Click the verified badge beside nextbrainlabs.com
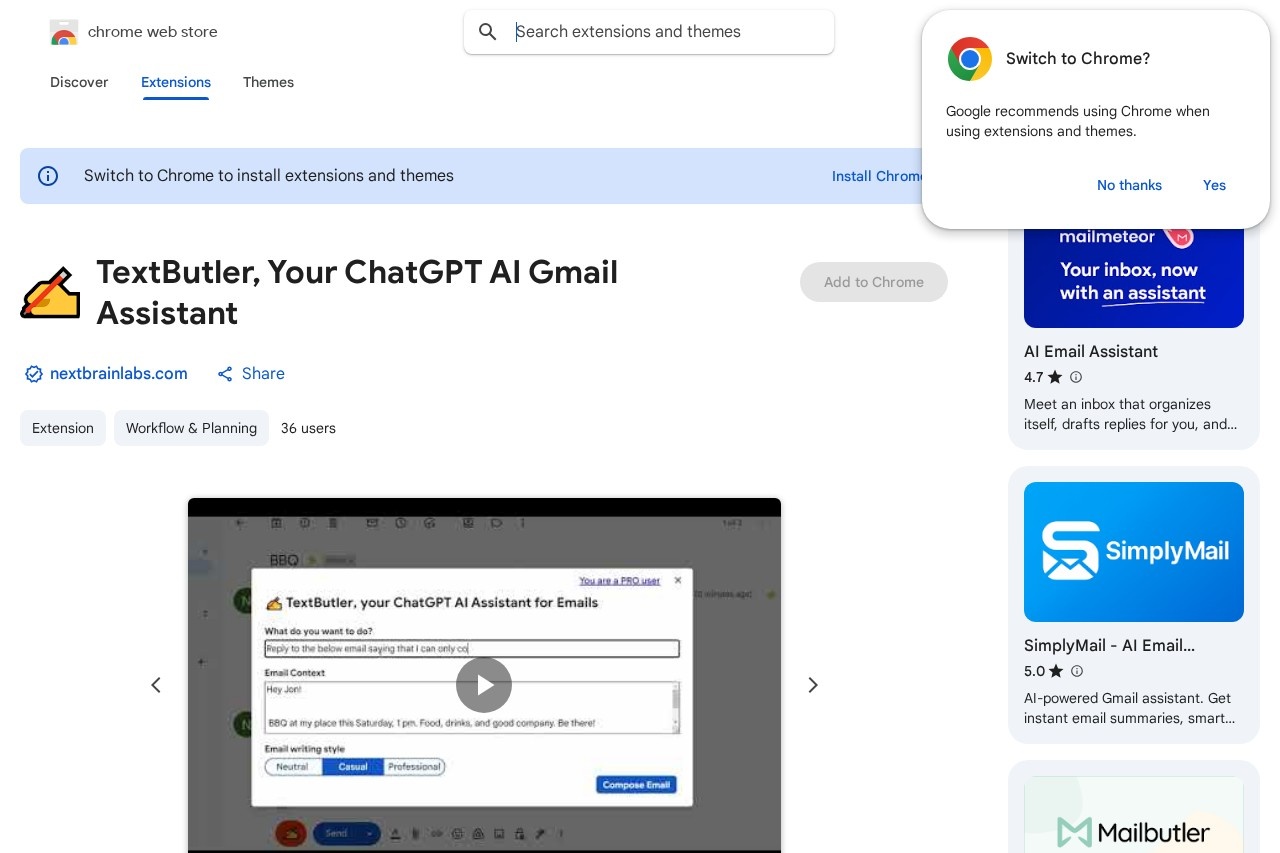This screenshot has height=853, width=1280. point(34,374)
